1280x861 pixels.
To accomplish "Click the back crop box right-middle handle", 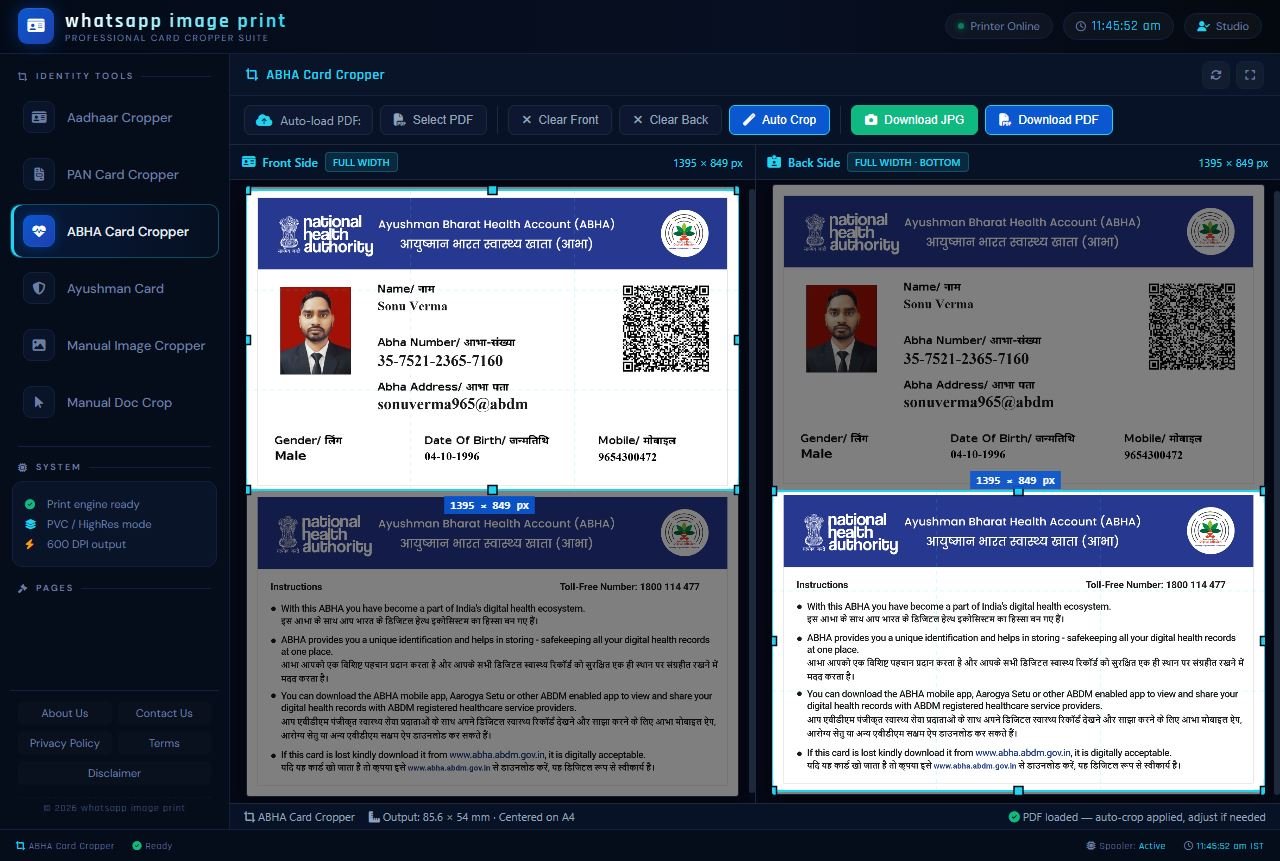I will [1264, 641].
